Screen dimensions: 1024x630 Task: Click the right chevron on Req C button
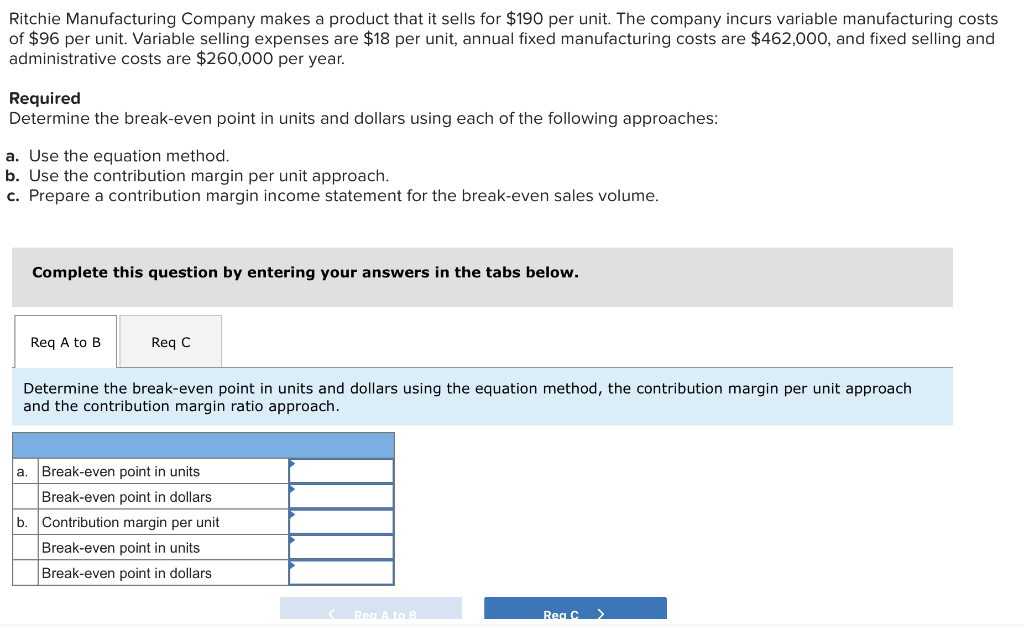tap(601, 614)
